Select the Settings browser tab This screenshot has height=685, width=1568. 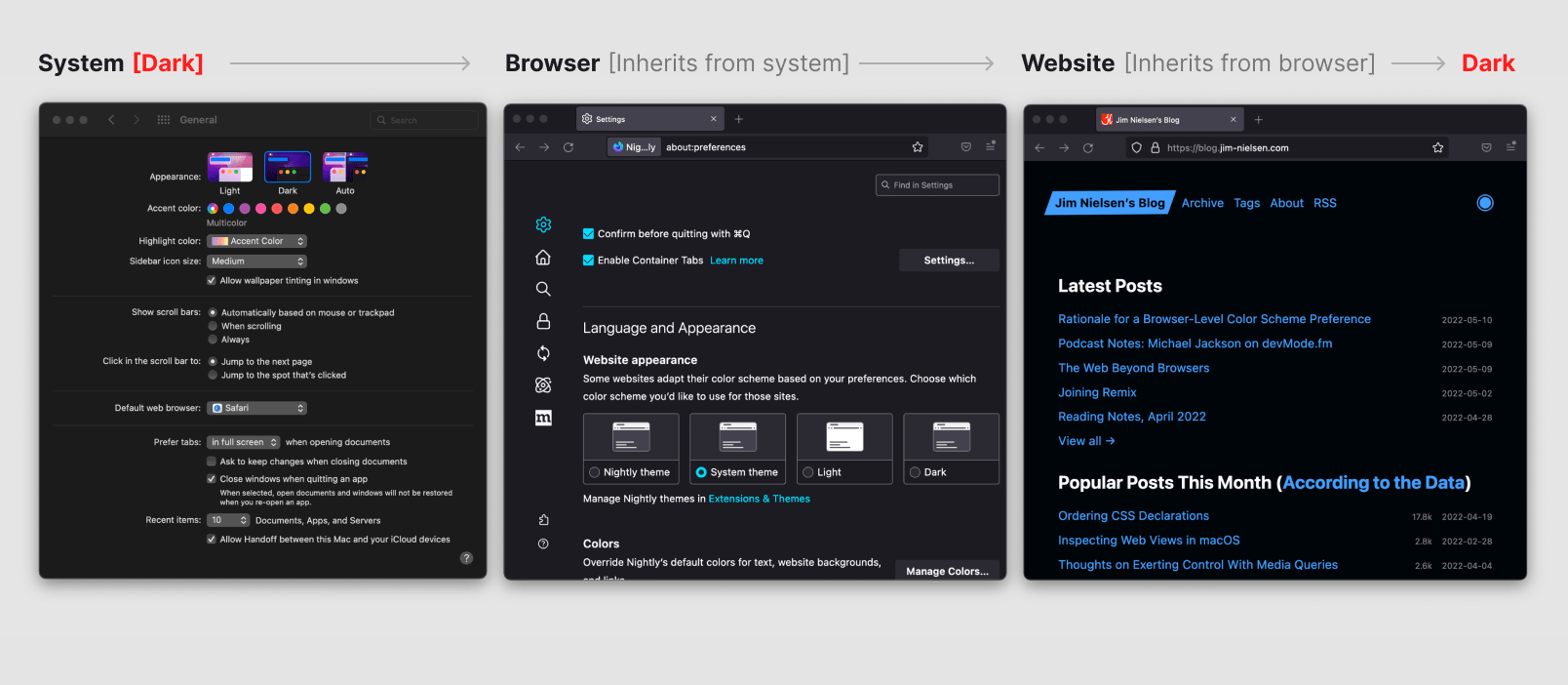click(x=650, y=119)
